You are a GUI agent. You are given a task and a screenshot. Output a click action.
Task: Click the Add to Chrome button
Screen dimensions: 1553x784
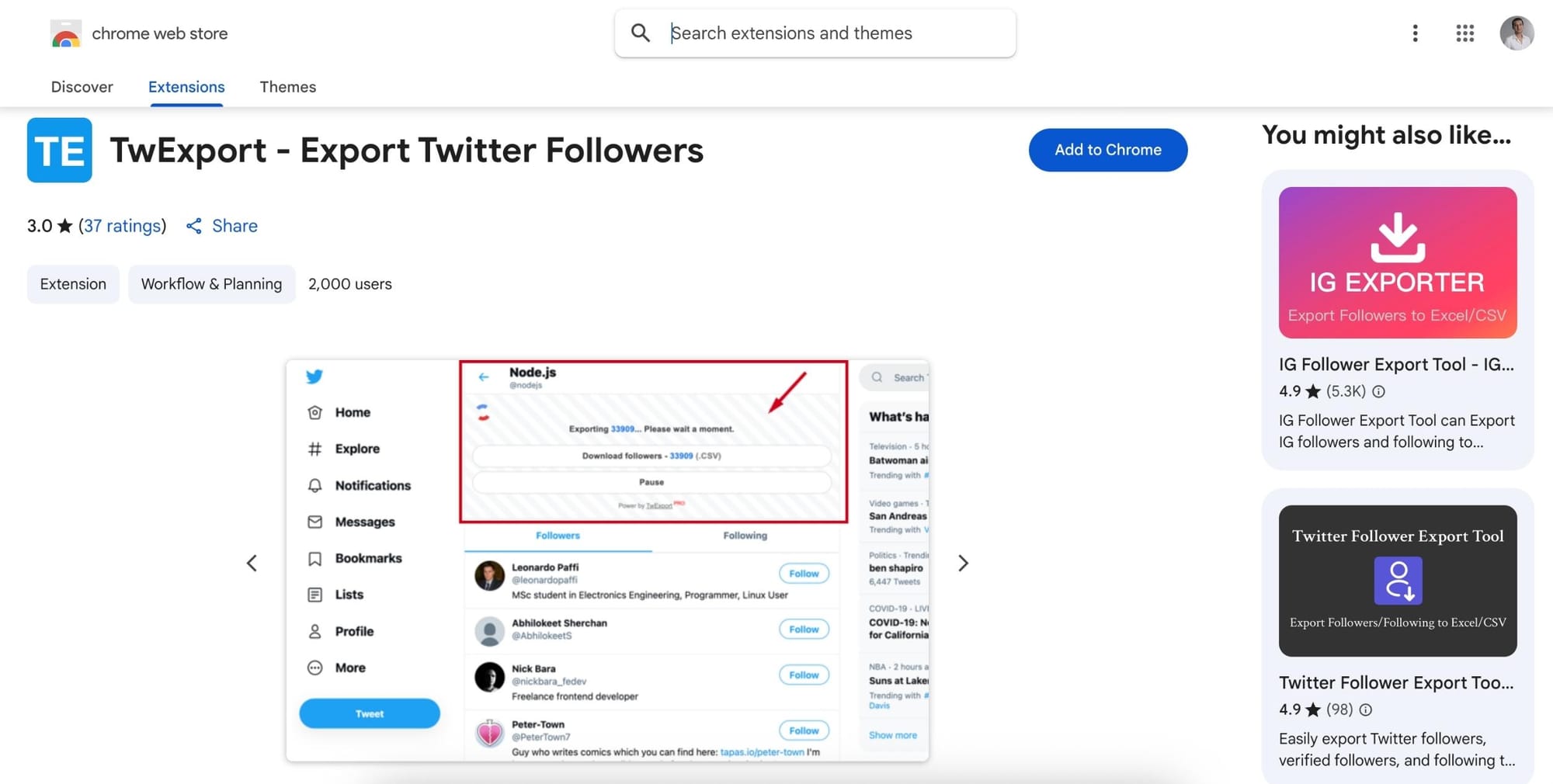pyautogui.click(x=1108, y=150)
